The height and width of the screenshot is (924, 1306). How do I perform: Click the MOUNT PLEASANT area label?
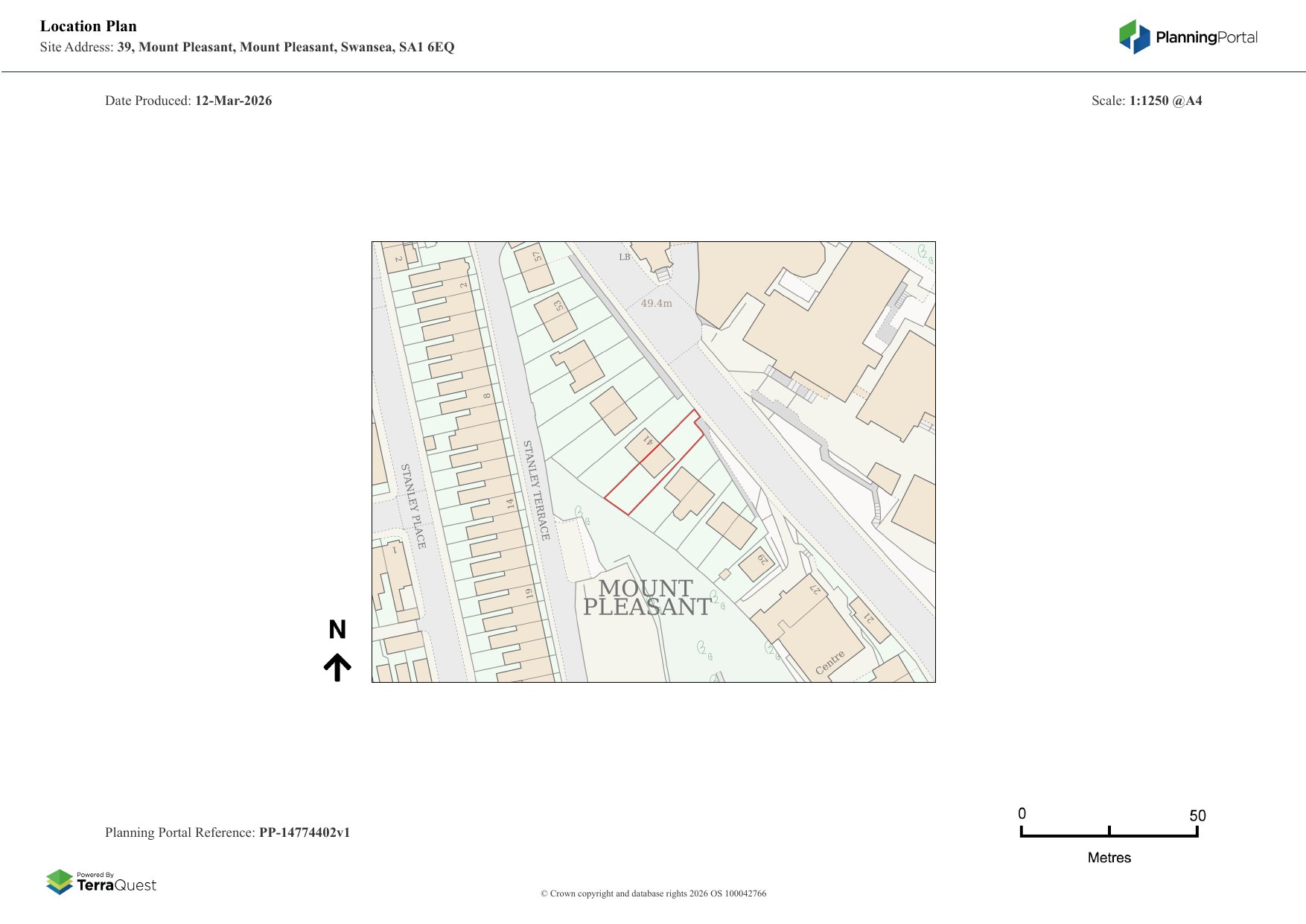tap(646, 598)
